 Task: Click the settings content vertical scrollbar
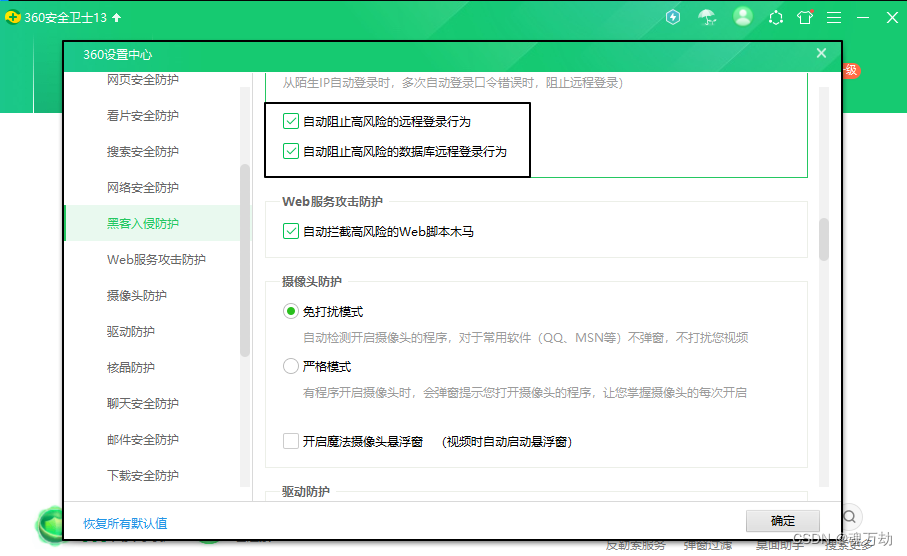tap(824, 239)
